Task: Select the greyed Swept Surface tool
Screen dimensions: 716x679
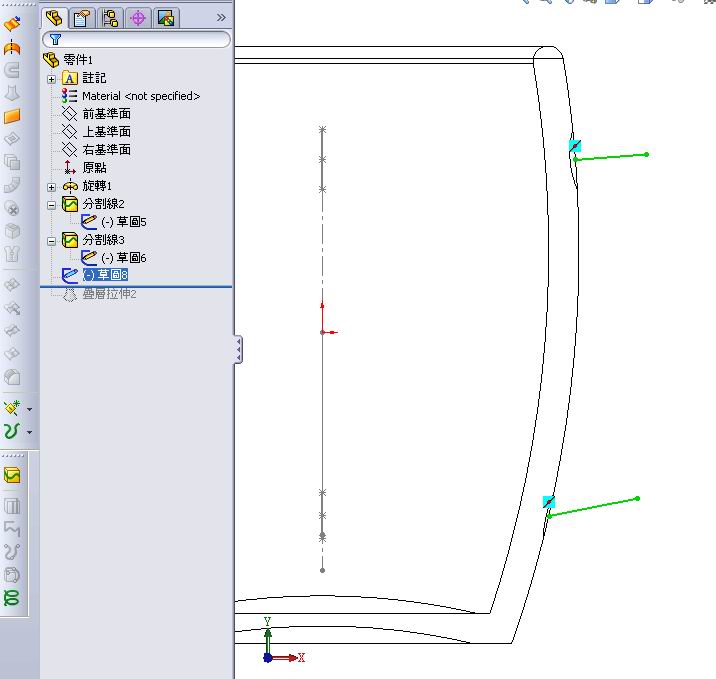Action: click(12, 70)
